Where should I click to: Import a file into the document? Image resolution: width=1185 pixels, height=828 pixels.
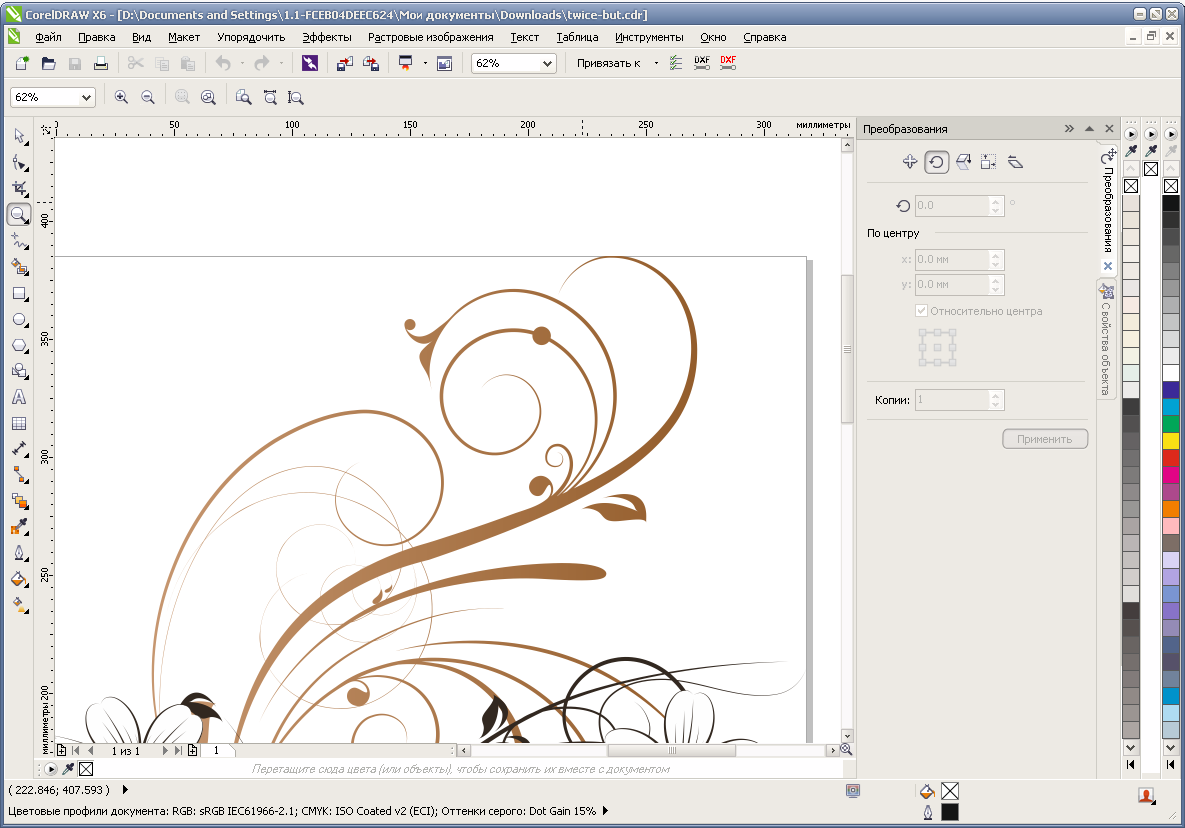point(345,63)
